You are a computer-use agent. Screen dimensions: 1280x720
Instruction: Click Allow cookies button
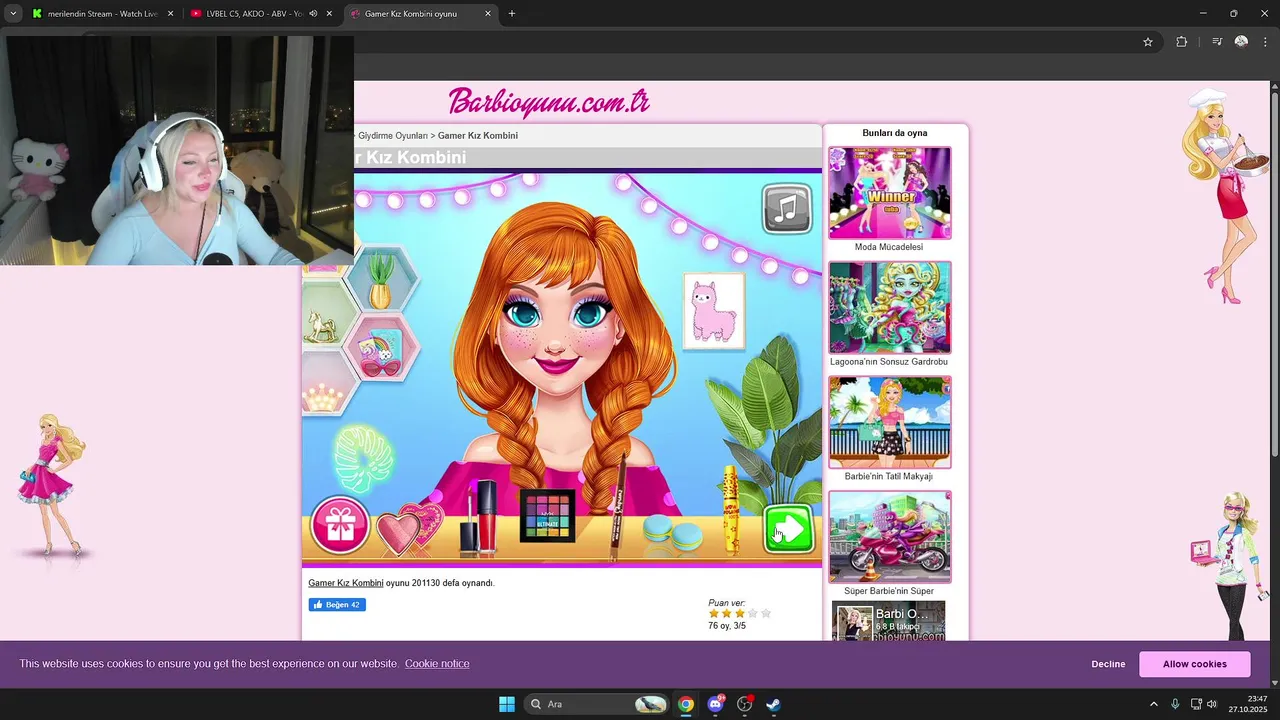tap(1194, 664)
